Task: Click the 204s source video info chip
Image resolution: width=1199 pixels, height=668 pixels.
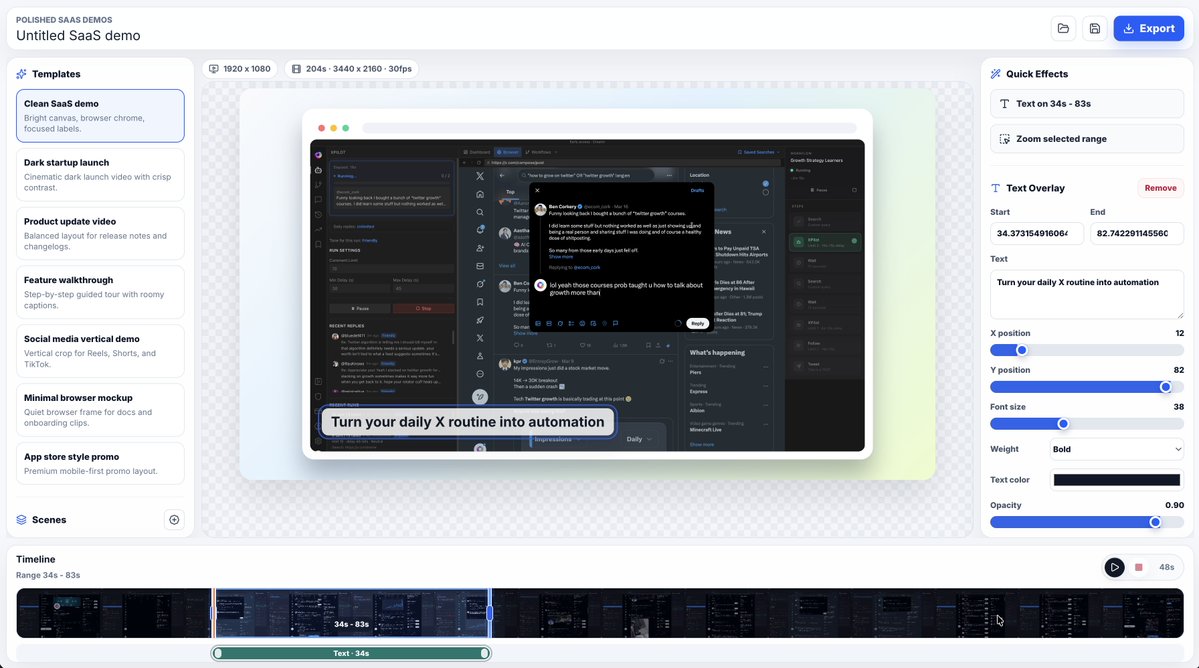Action: pyautogui.click(x=352, y=69)
